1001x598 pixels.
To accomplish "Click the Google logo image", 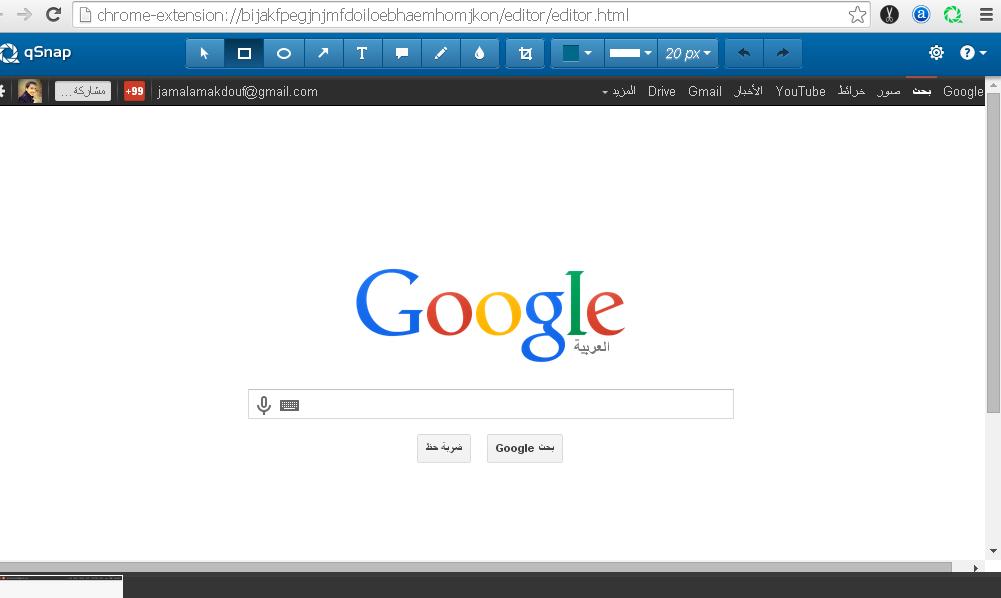I will [490, 315].
